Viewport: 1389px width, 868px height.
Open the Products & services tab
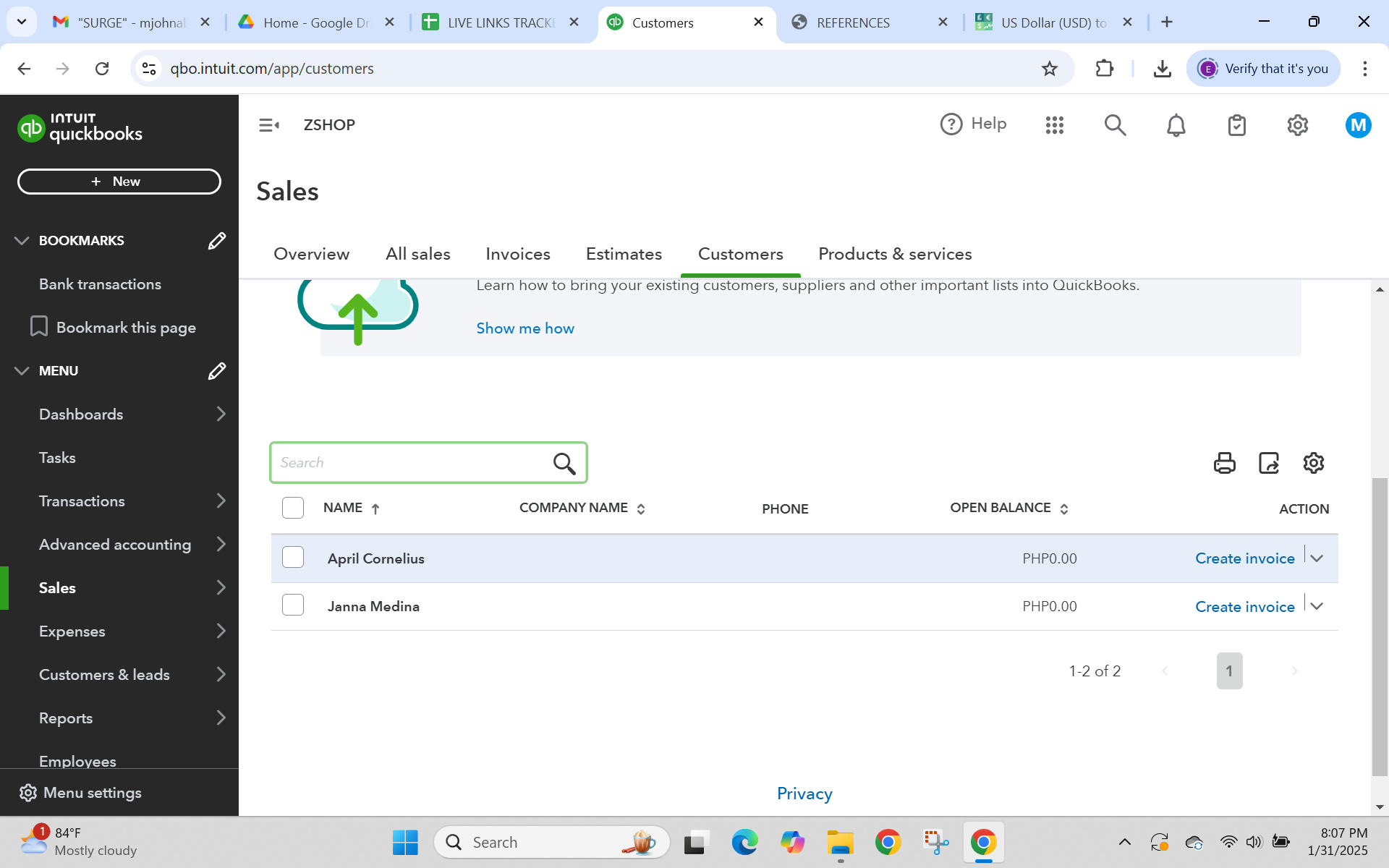894,254
